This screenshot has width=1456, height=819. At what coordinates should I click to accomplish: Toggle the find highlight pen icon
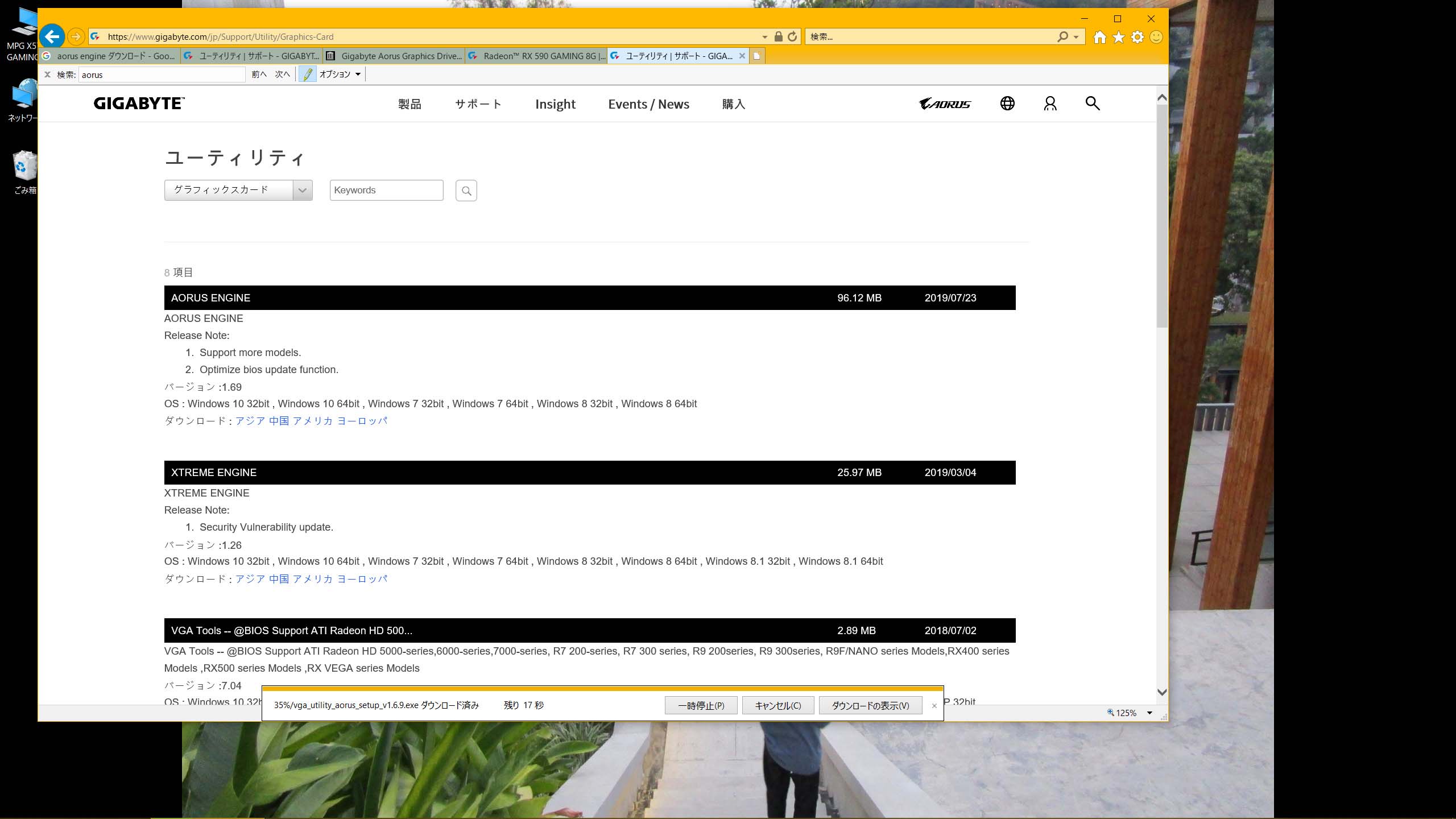point(308,75)
